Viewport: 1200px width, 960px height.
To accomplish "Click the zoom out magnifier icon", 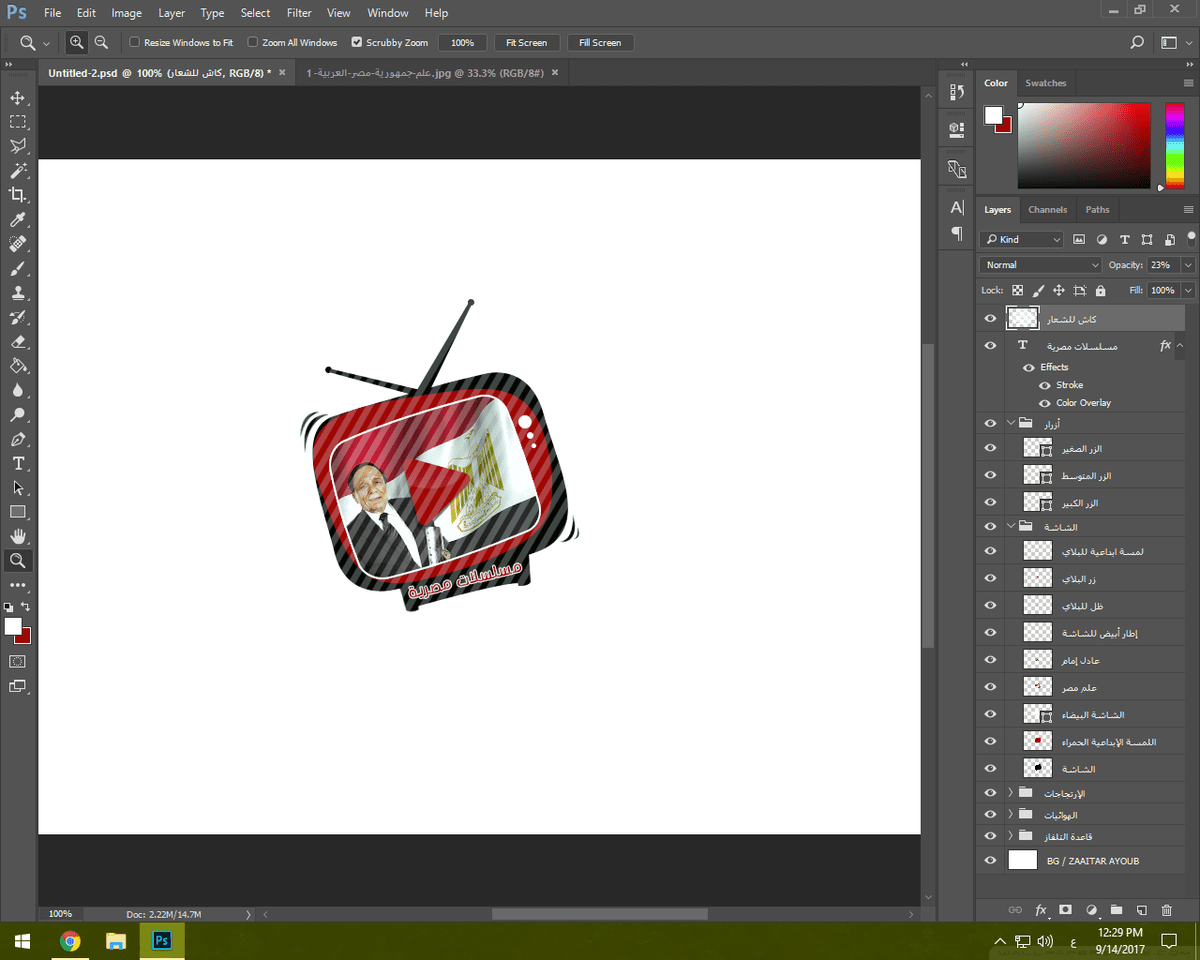I will click(x=101, y=43).
